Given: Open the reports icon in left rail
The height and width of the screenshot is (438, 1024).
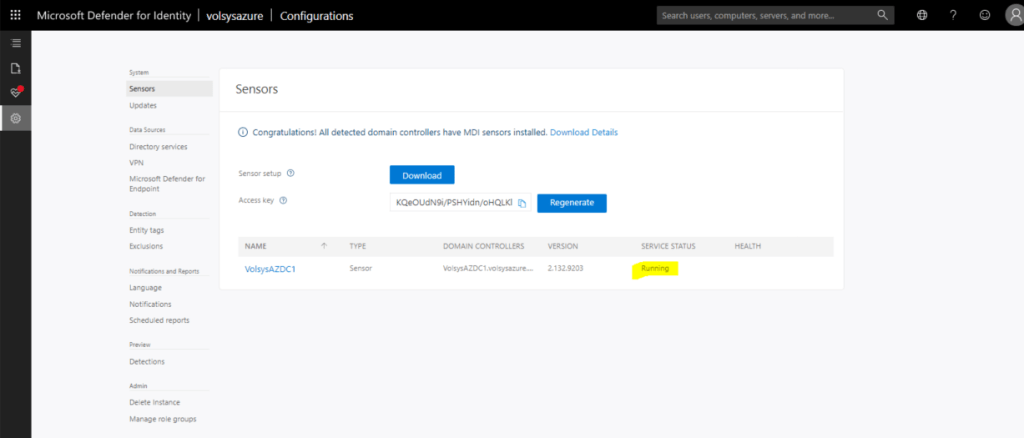Looking at the screenshot, I should pos(15,68).
